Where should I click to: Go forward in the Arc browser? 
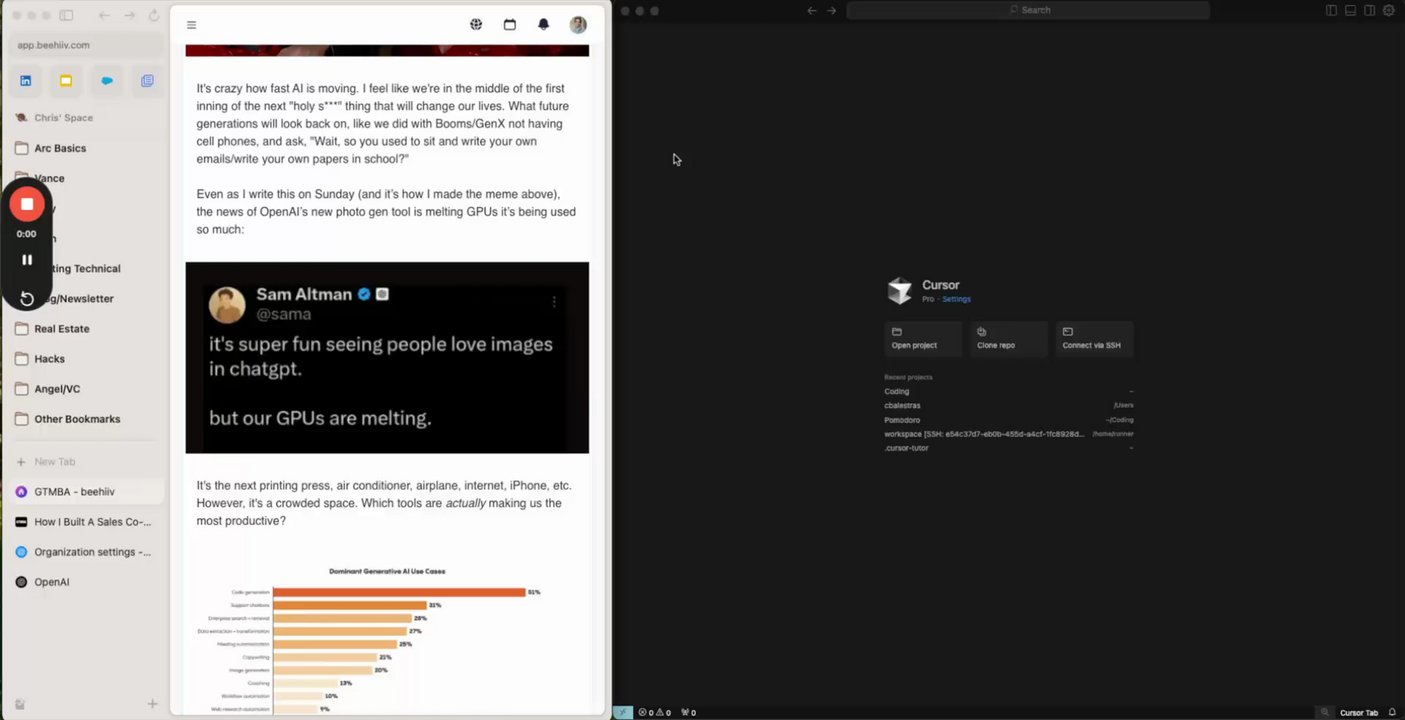130,15
